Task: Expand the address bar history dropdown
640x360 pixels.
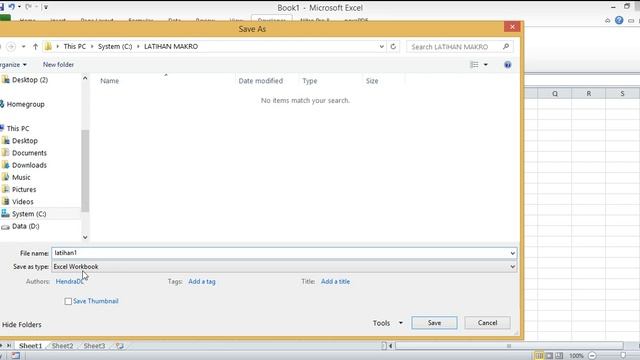Action: pyautogui.click(x=381, y=47)
